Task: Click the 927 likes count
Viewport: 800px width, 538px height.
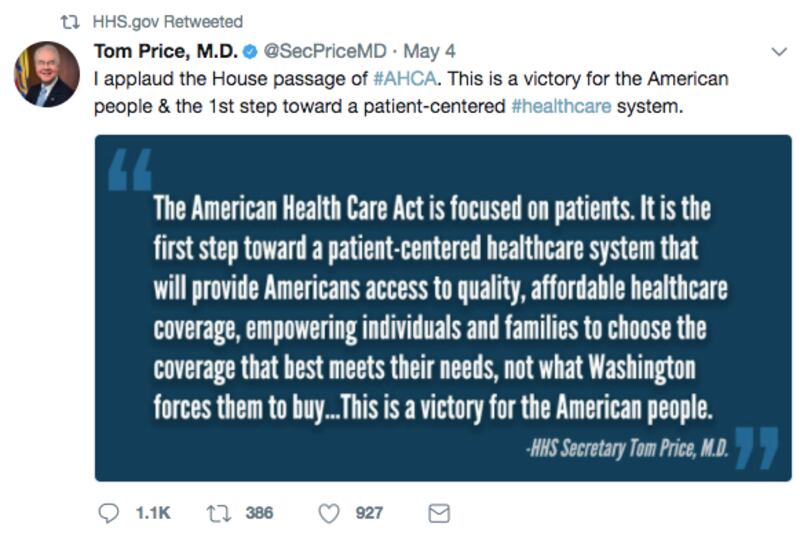Action: coord(369,513)
